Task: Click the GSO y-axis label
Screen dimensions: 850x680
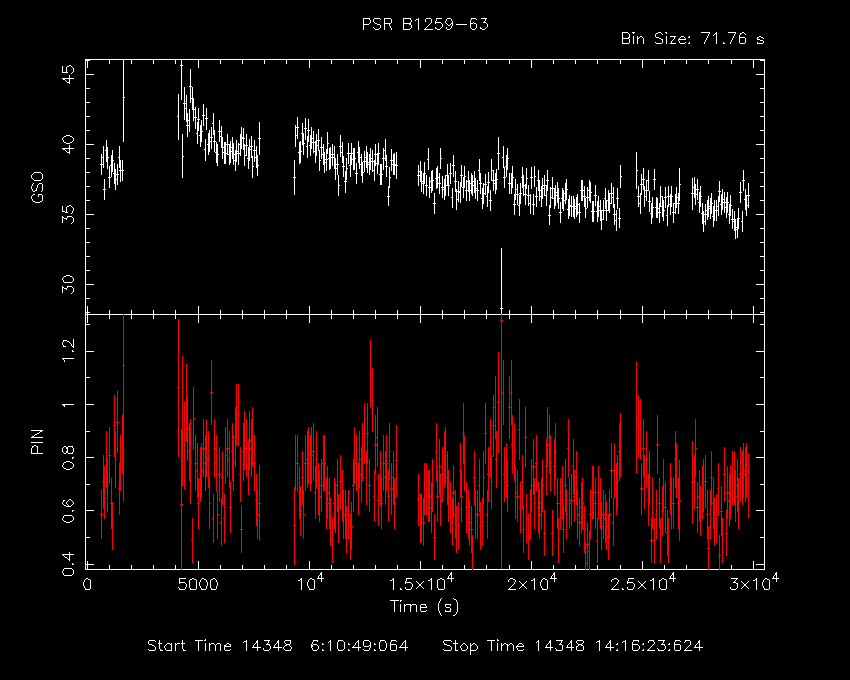Action: [37, 188]
